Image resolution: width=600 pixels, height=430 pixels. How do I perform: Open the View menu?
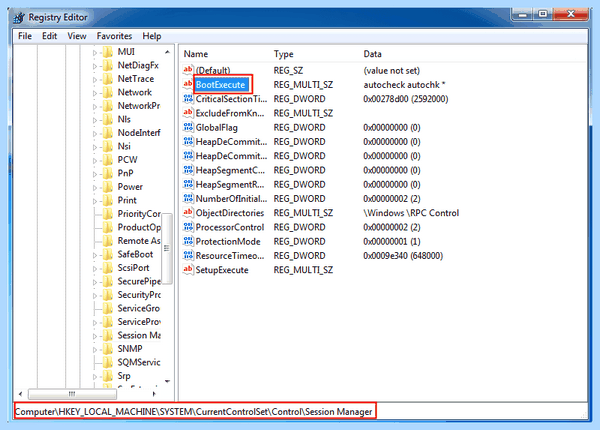click(x=77, y=36)
